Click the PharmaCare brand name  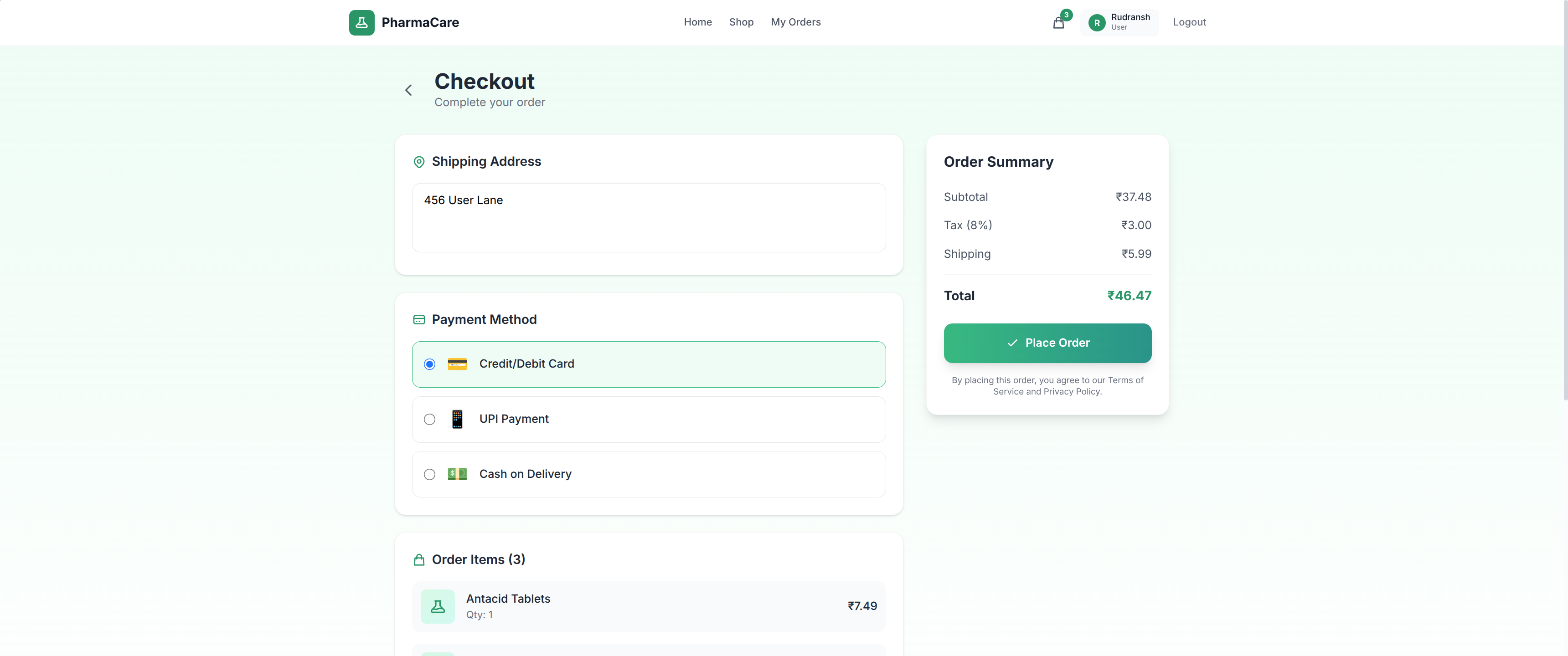420,22
